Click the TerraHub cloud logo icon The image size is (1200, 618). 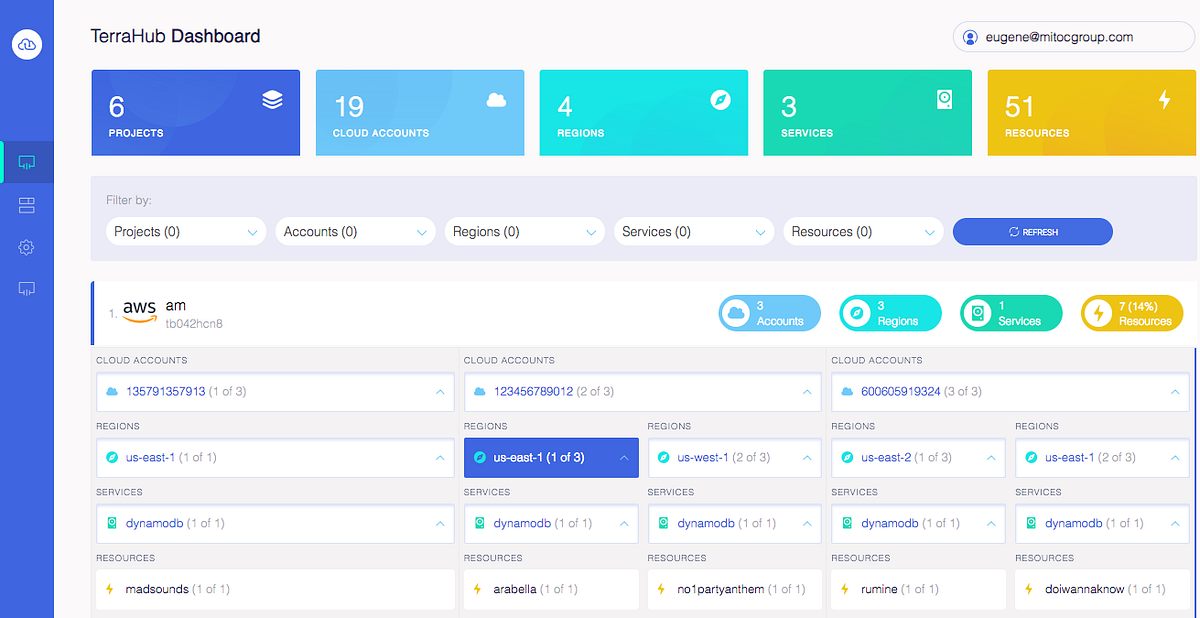click(x=26, y=44)
